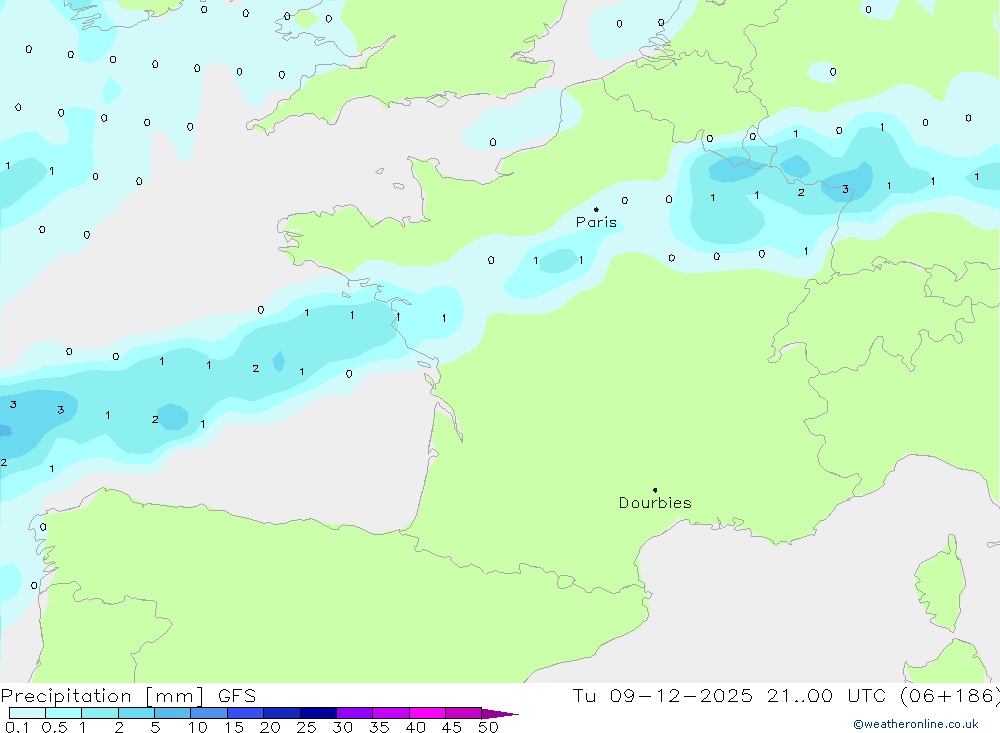Click the Dourbies location dot marker
This screenshot has width=1000, height=733.
[x=655, y=490]
